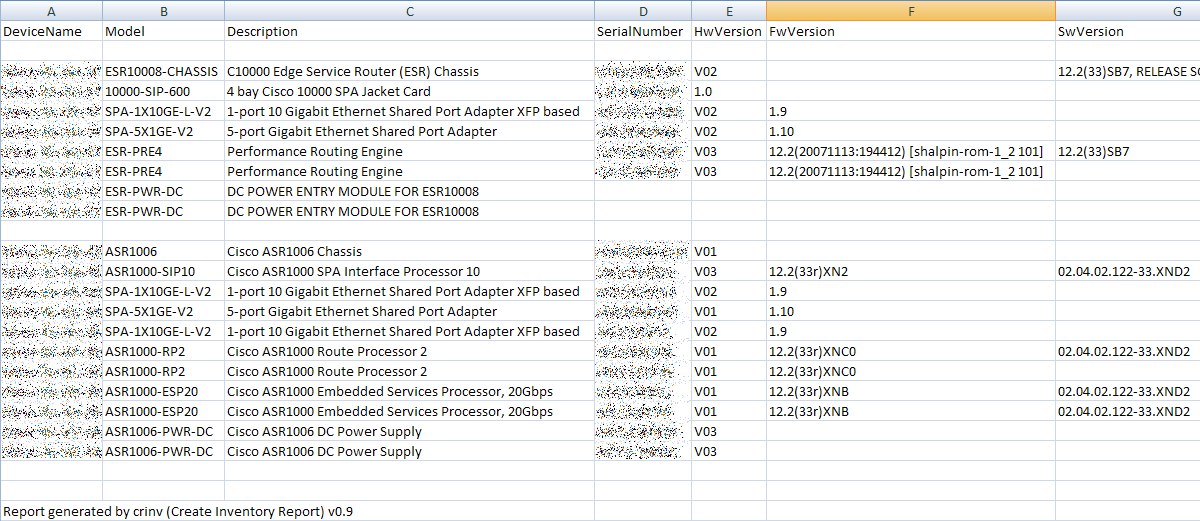
Task: Select column E header
Action: [x=729, y=10]
